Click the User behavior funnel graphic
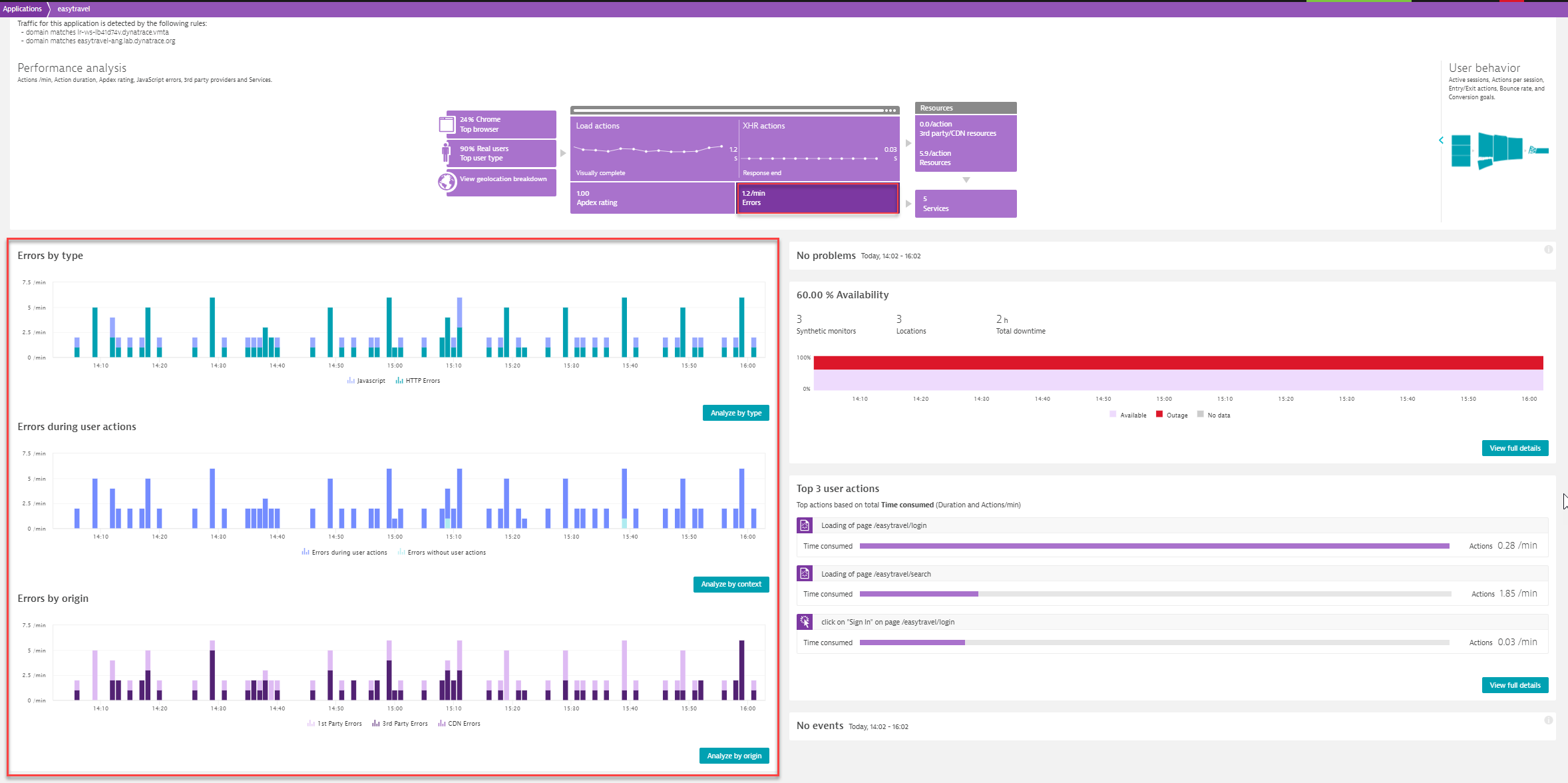 [1499, 150]
